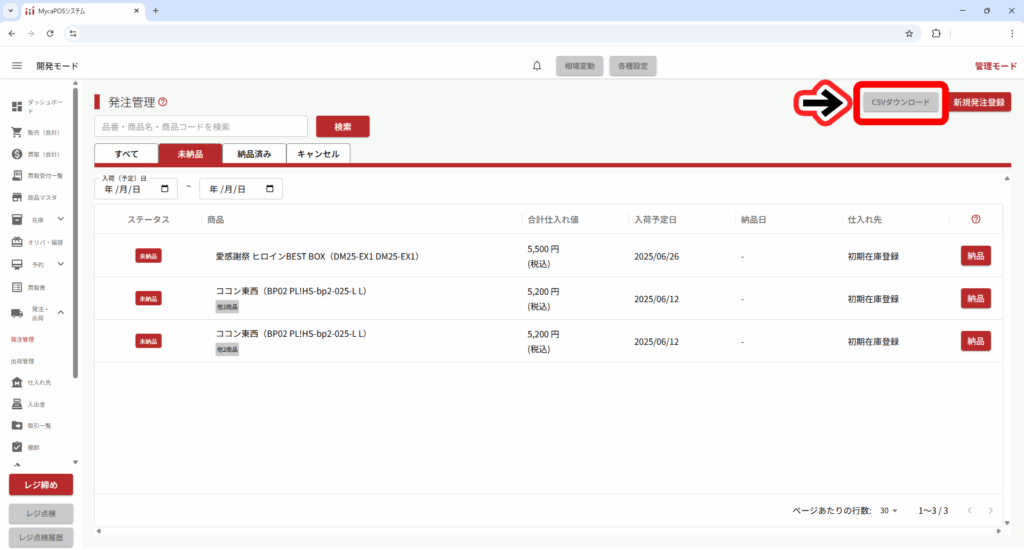The image size is (1024, 550).
Task: Open ダッシュボード from the sidebar
Action: pos(38,107)
